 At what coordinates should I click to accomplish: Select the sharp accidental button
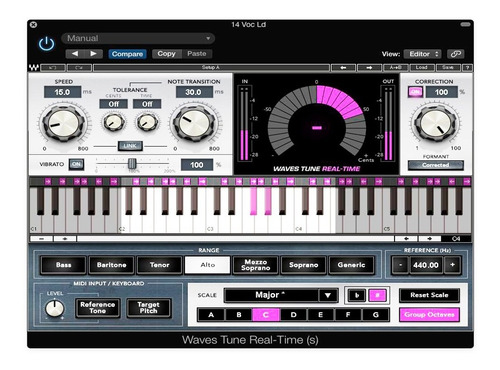pyautogui.click(x=378, y=295)
